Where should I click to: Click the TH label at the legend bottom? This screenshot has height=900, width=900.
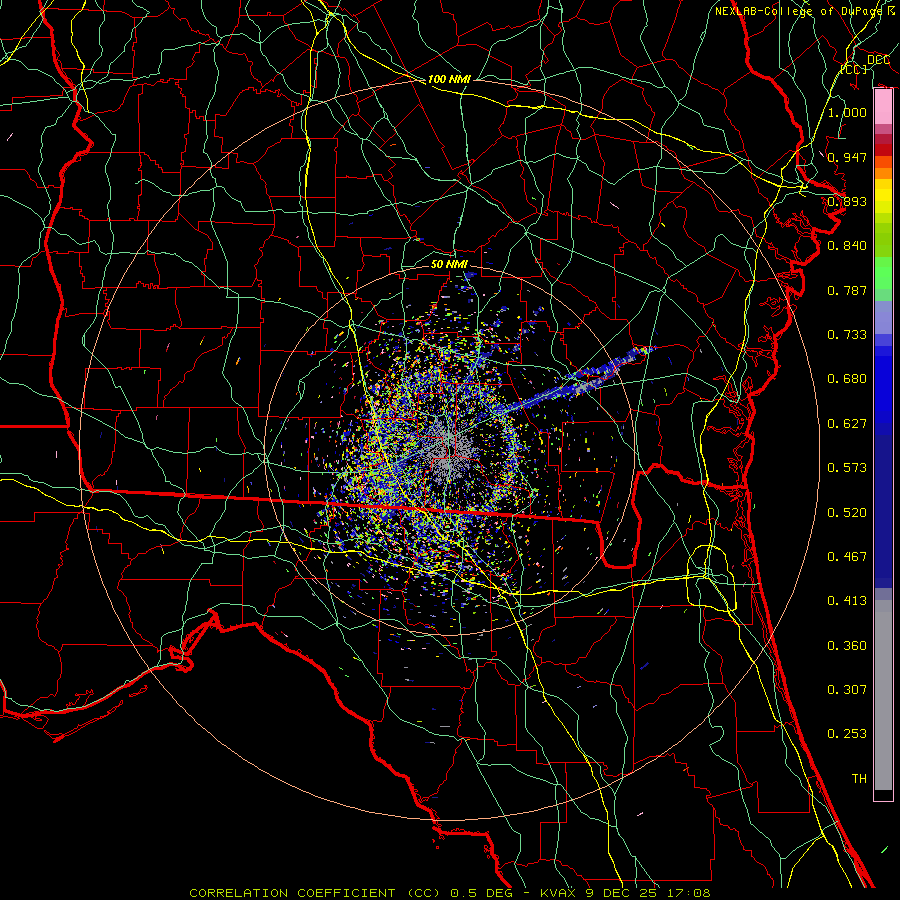click(x=859, y=779)
